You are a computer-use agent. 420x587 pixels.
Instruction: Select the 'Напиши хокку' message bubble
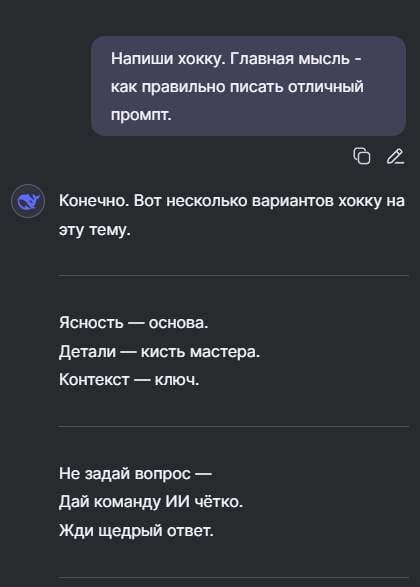(x=249, y=86)
